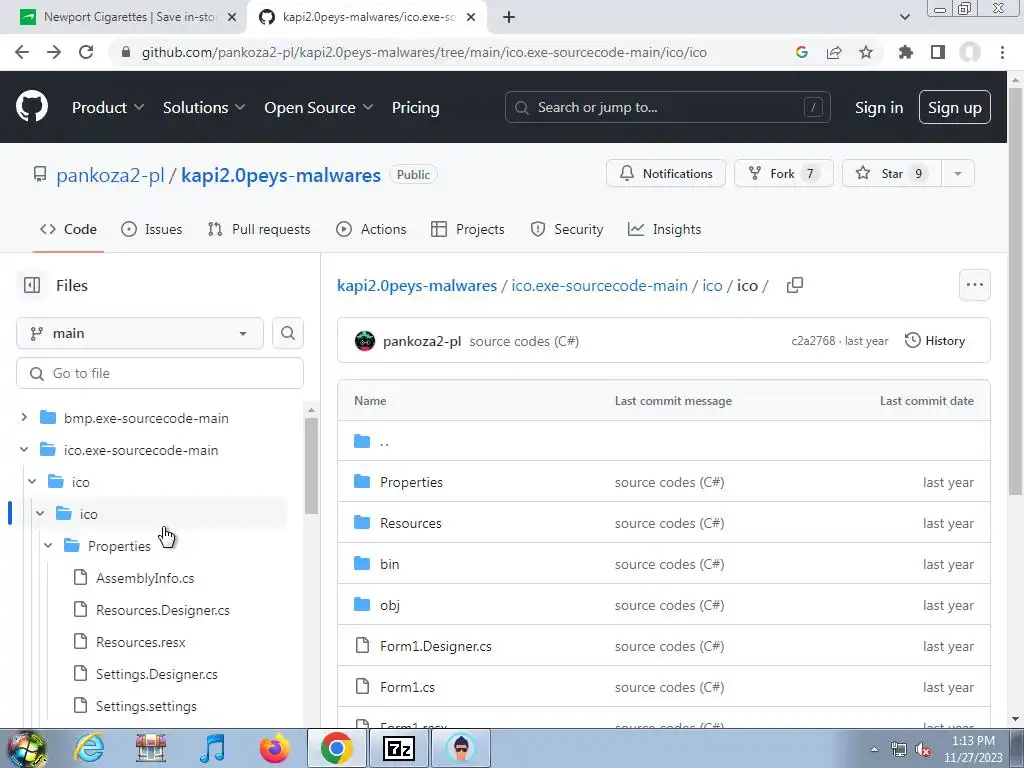Switch to the Actions tab
This screenshot has width=1024, height=768.
point(371,229)
